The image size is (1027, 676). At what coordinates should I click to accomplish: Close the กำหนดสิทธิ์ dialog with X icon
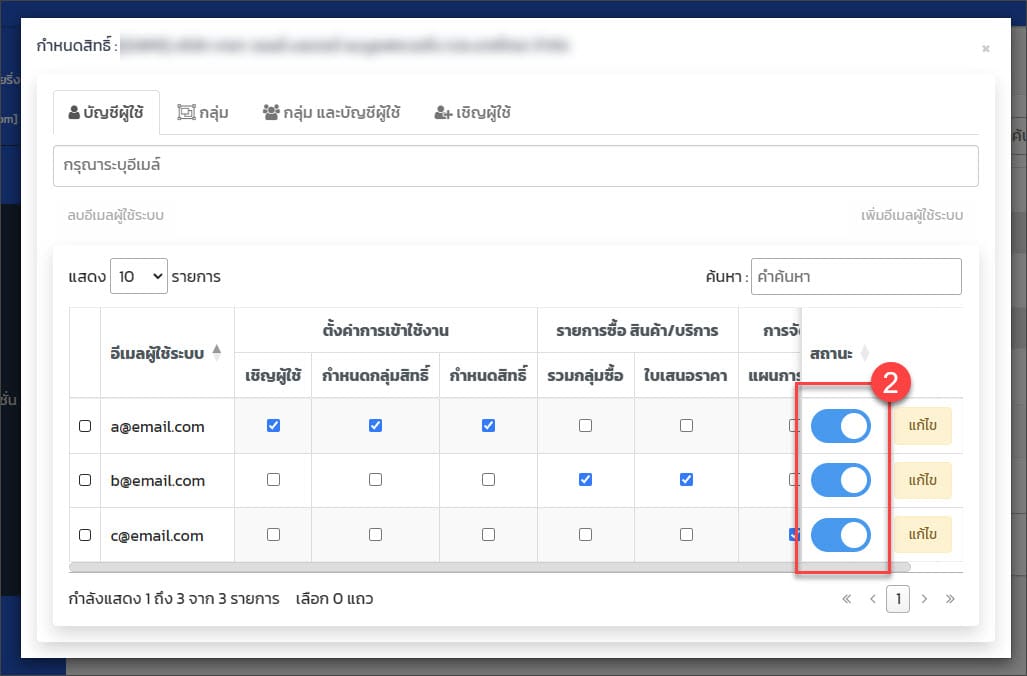point(985,48)
